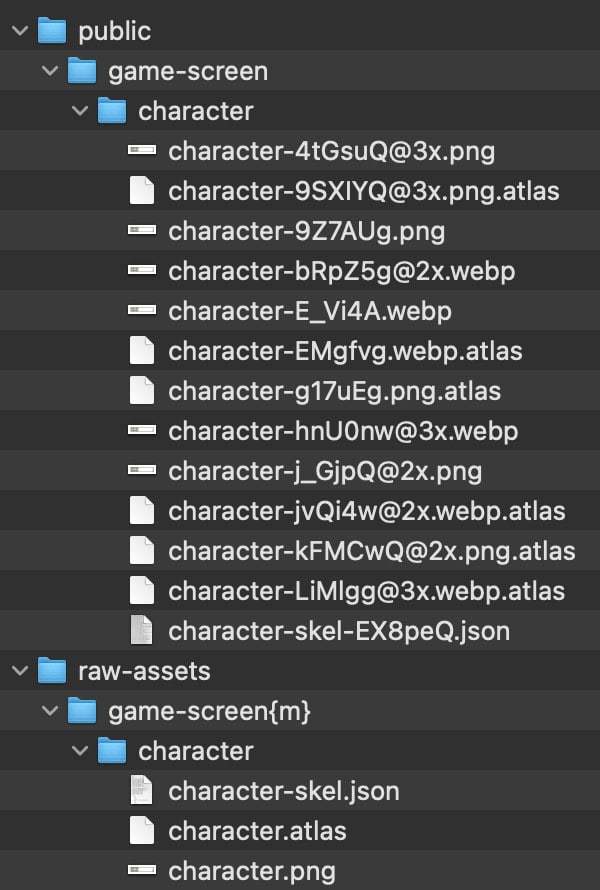Image resolution: width=600 pixels, height=890 pixels.
Task: Click the game-screen{m} folder icon
Action: (x=81, y=711)
